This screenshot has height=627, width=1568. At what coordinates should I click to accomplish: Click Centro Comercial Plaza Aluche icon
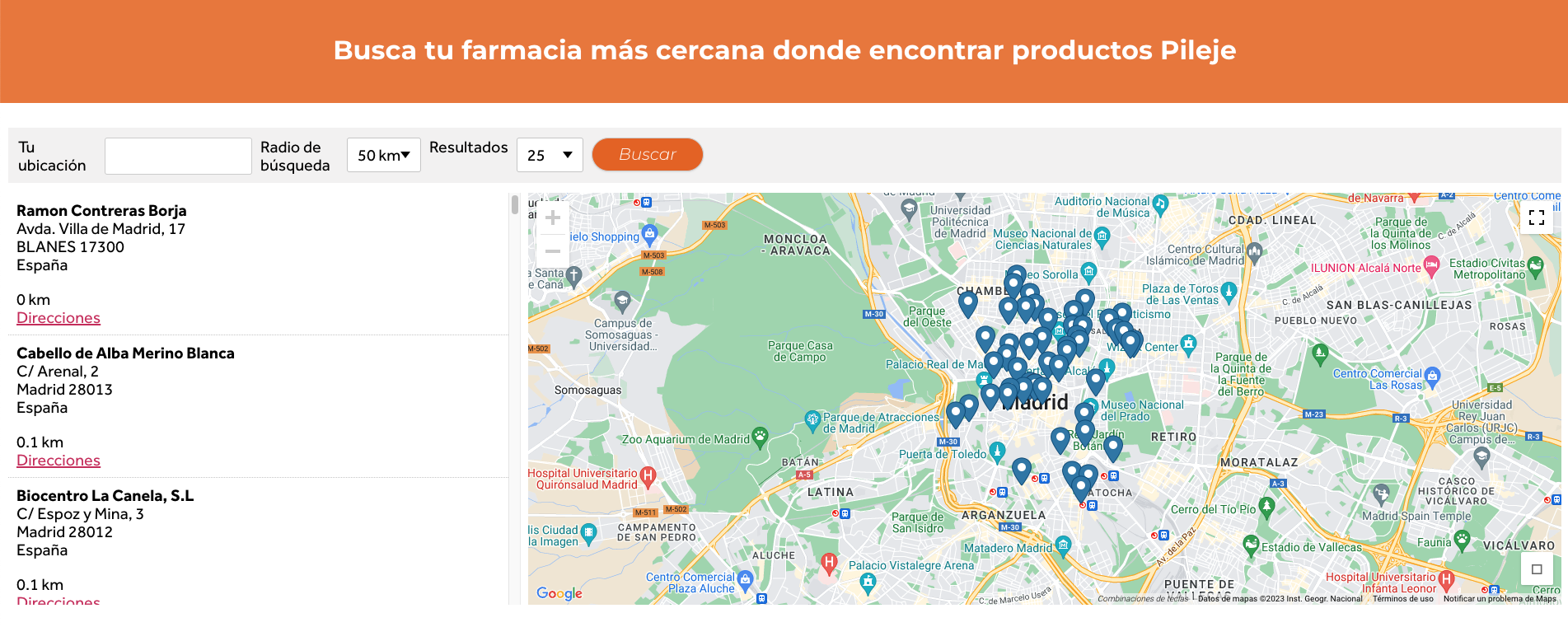(x=745, y=579)
